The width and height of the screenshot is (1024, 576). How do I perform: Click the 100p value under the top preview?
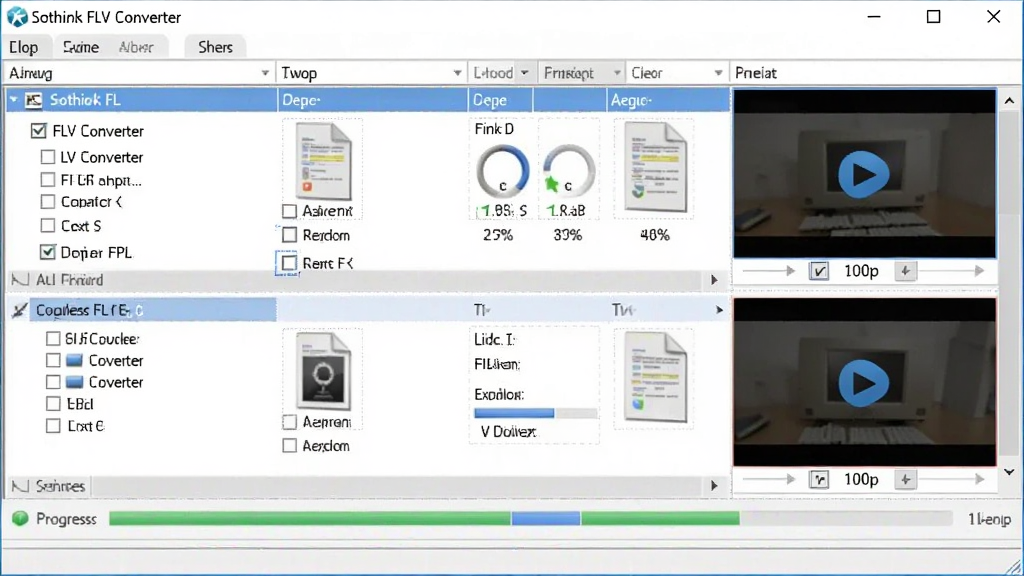(x=861, y=271)
